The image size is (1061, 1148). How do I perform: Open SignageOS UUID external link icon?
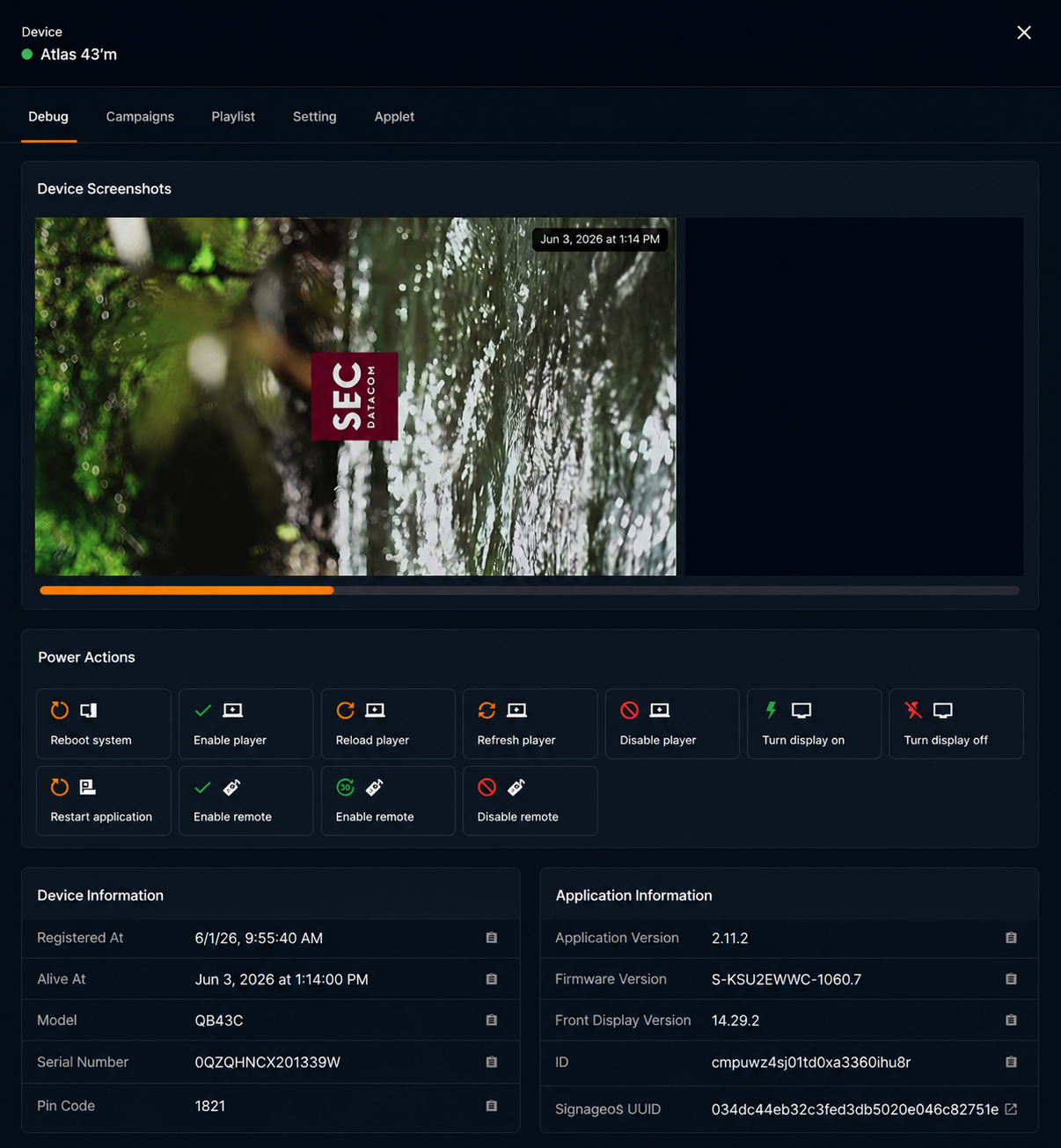click(x=1011, y=1109)
